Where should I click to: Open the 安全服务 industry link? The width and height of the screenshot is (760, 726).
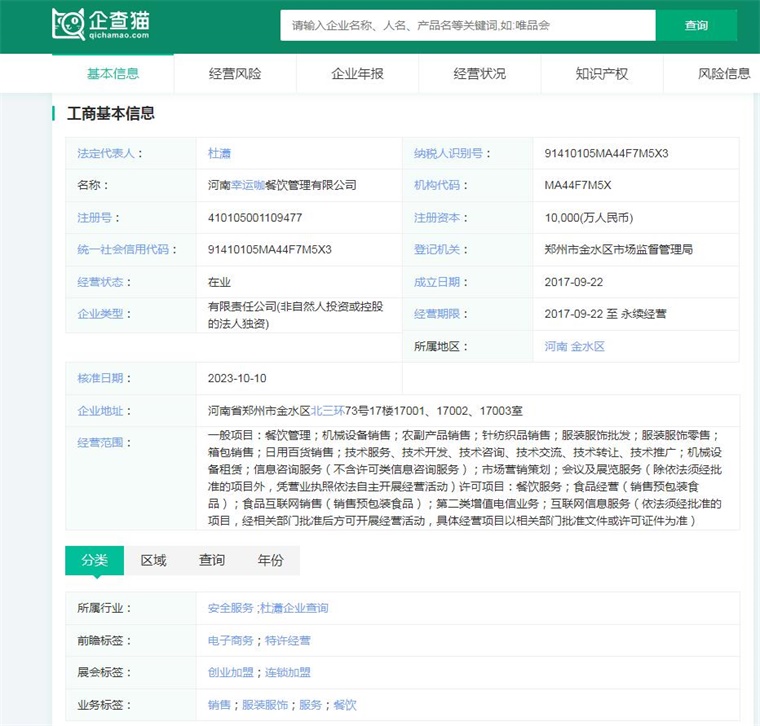pos(231,608)
